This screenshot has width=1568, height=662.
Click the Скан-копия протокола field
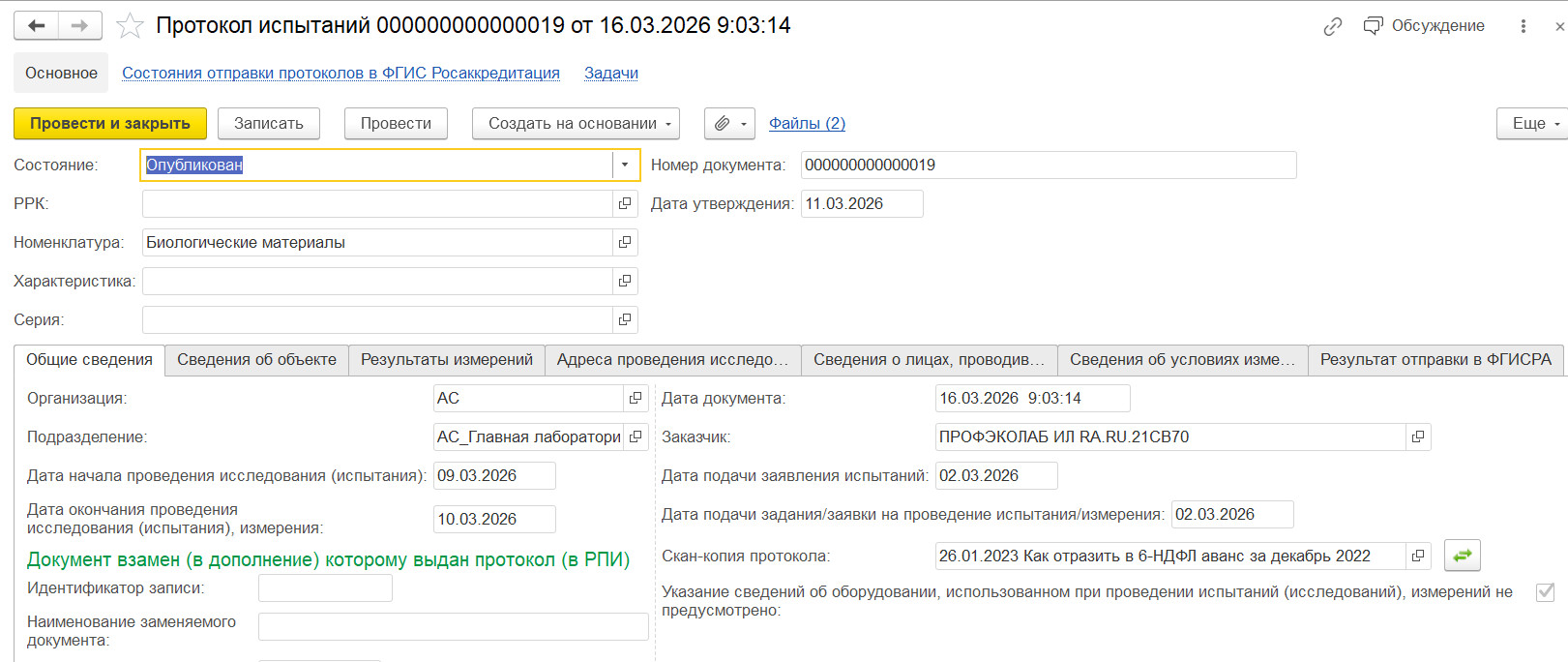click(x=1170, y=557)
